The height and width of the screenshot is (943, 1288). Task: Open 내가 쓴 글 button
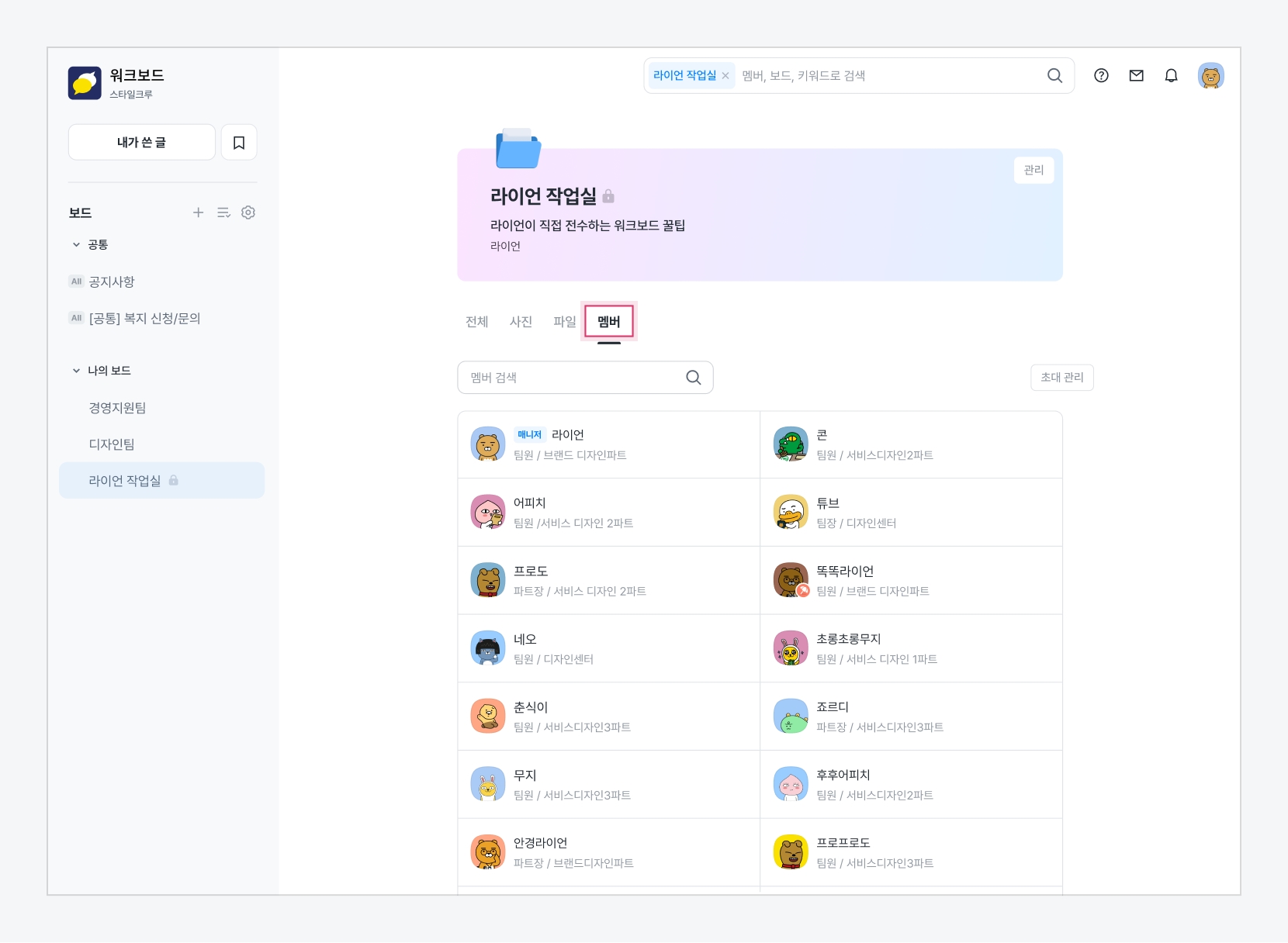coord(141,143)
